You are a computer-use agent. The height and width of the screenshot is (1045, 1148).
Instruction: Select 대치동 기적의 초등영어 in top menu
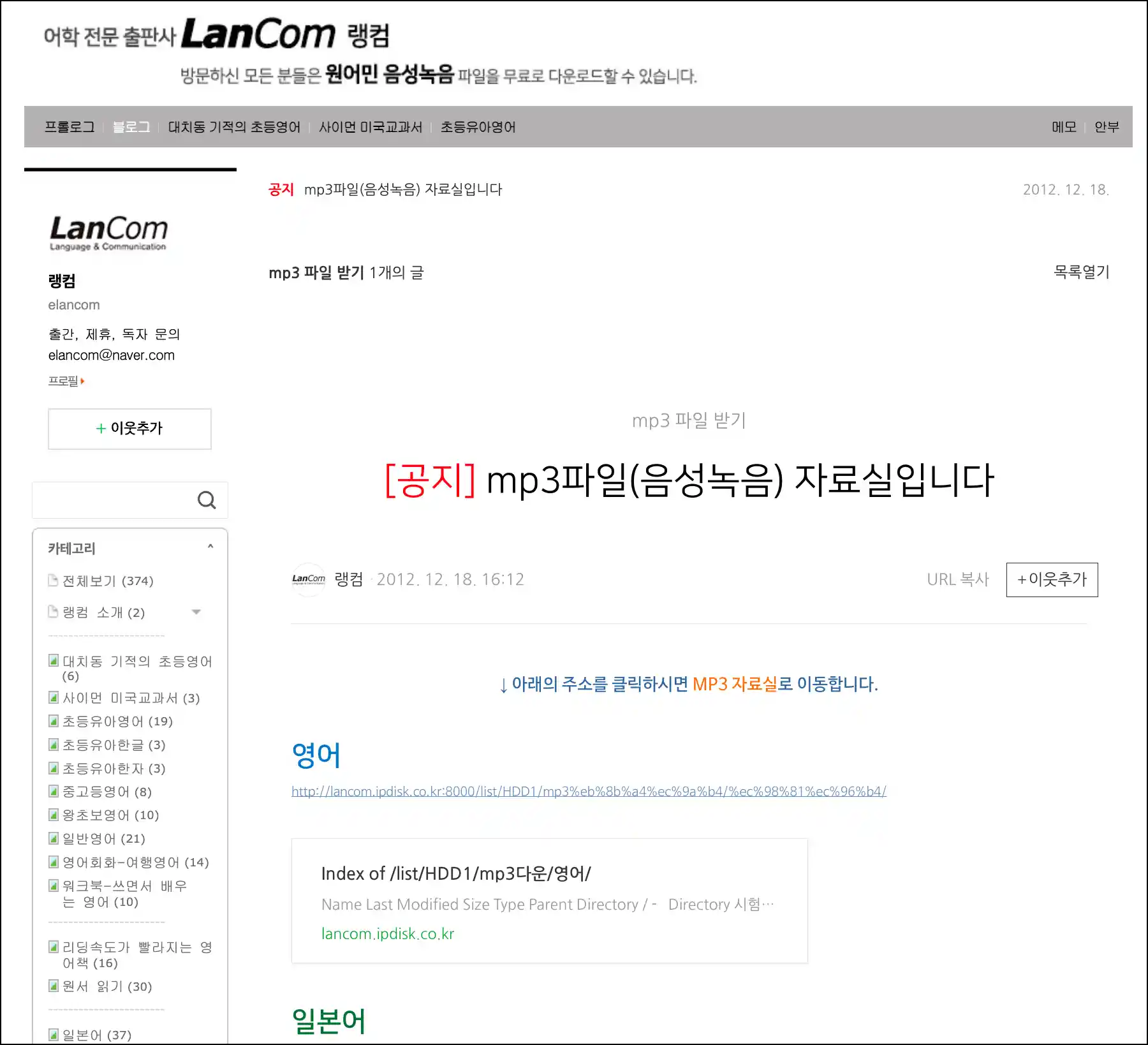tap(234, 127)
